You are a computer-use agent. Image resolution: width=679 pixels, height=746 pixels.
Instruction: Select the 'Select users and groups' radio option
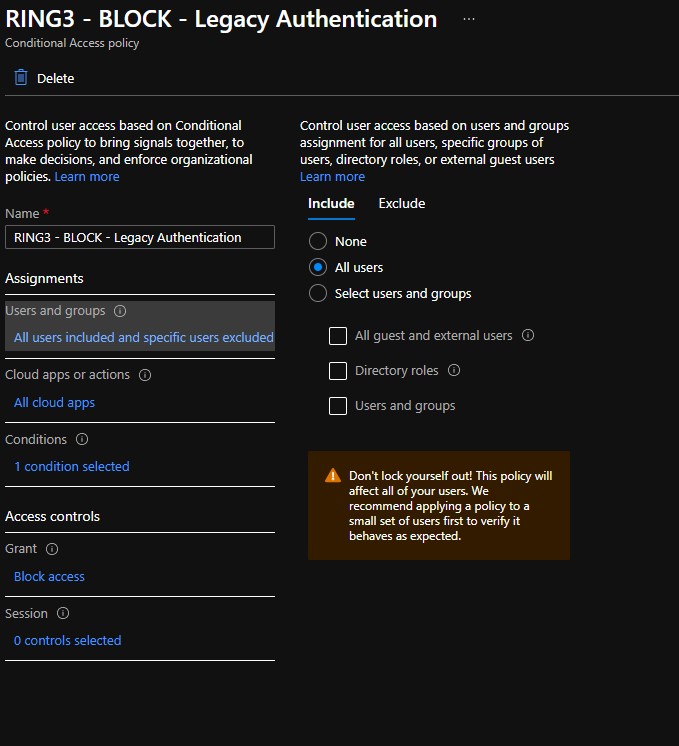[318, 293]
